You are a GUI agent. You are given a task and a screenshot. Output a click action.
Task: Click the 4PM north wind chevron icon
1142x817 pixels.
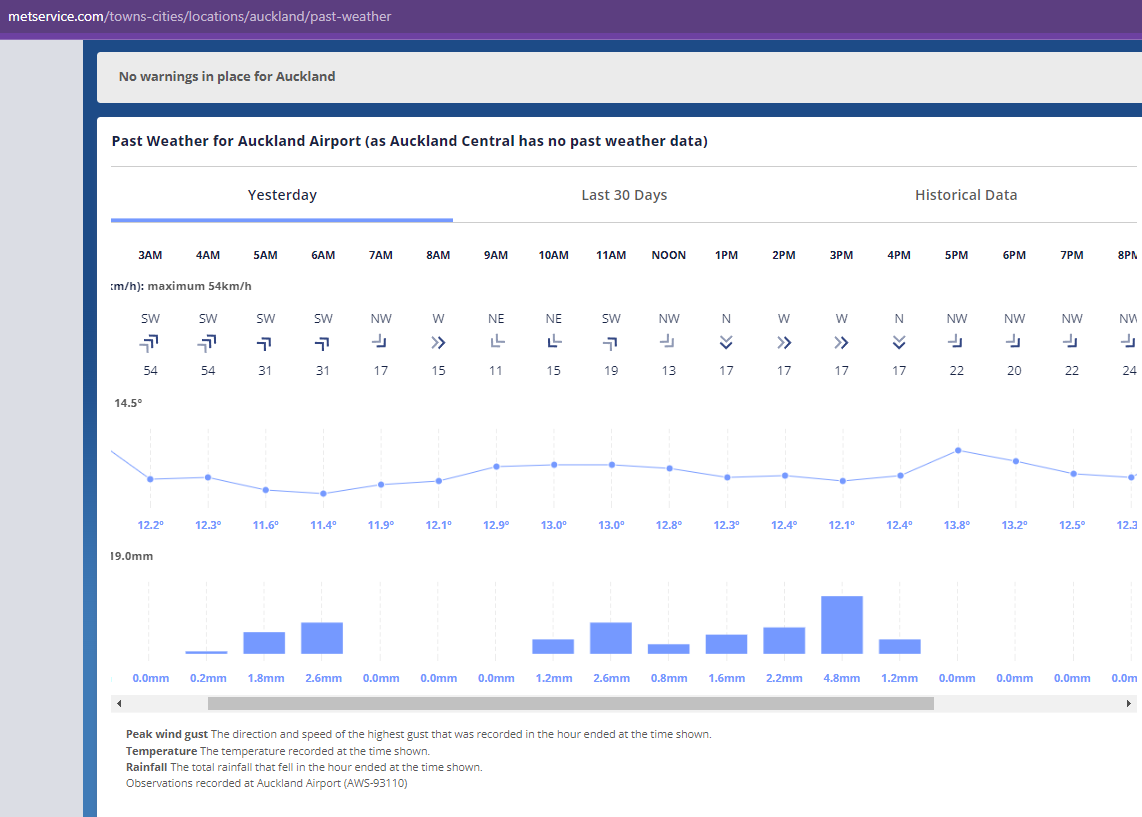[899, 343]
